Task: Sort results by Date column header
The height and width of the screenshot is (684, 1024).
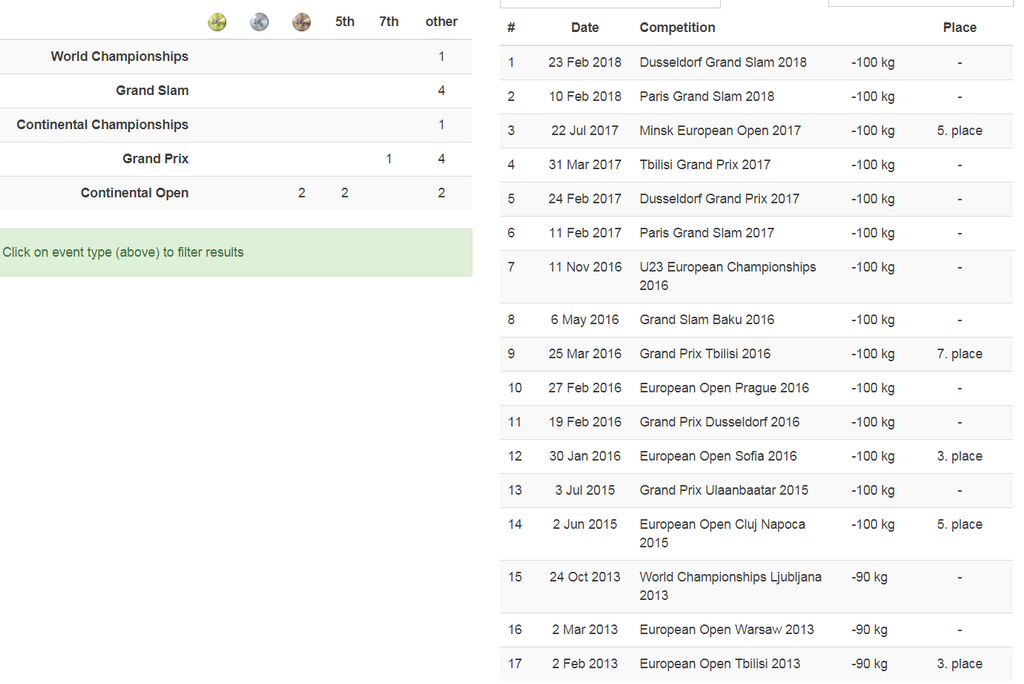Action: click(585, 28)
